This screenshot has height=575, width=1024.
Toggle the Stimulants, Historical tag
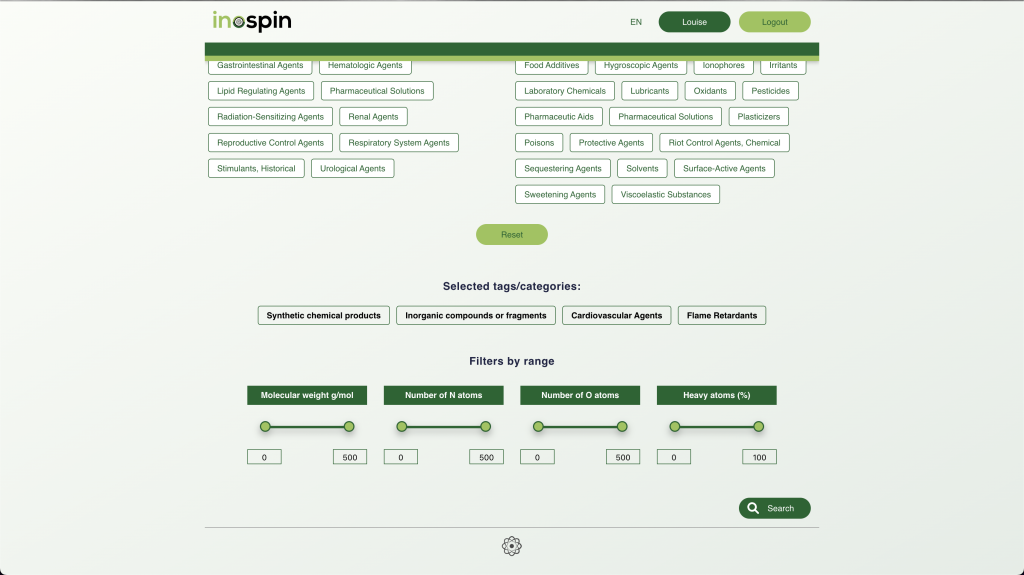point(256,169)
